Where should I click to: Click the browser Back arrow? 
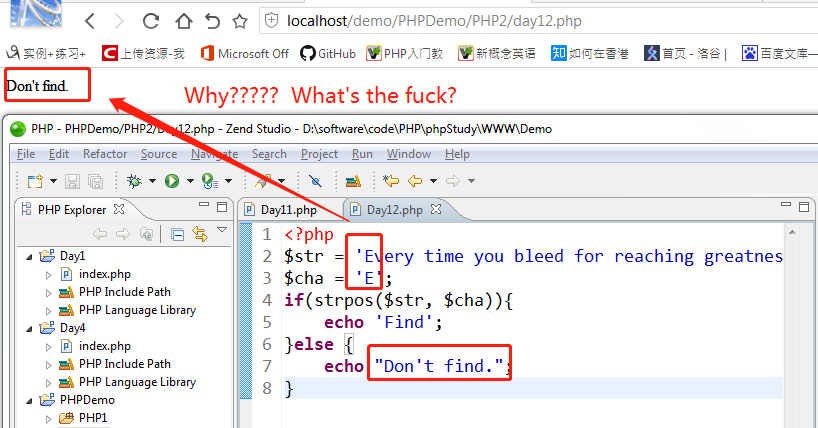click(90, 21)
